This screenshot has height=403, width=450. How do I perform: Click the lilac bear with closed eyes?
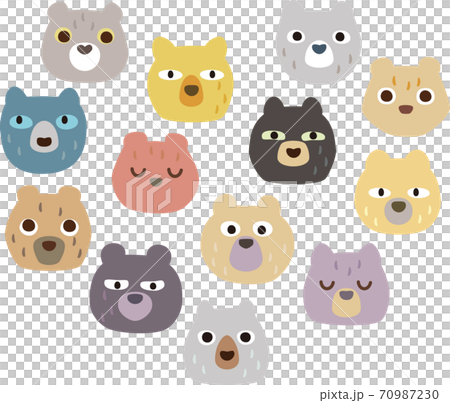click(346, 284)
